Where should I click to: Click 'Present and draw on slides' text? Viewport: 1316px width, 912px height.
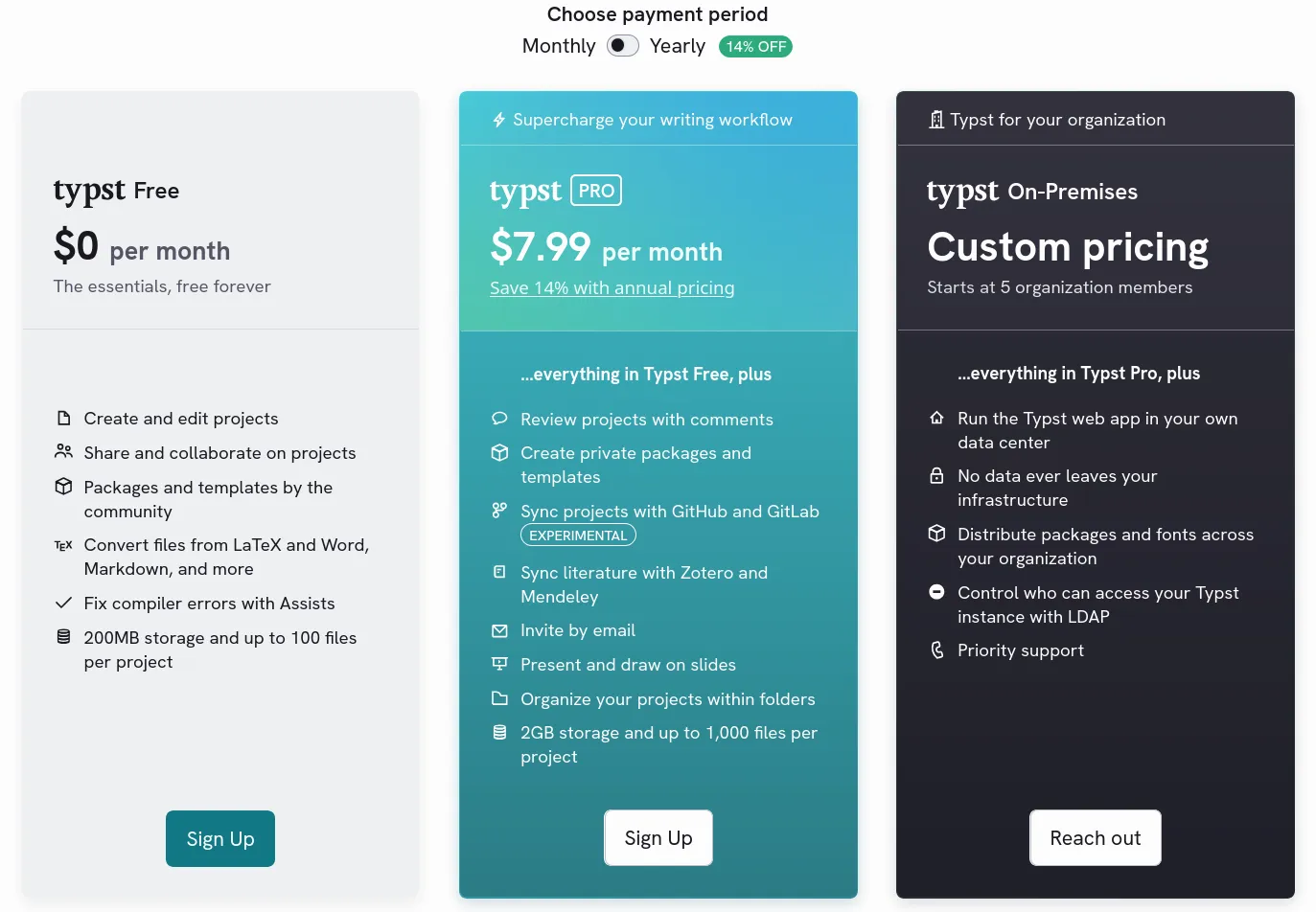(628, 665)
